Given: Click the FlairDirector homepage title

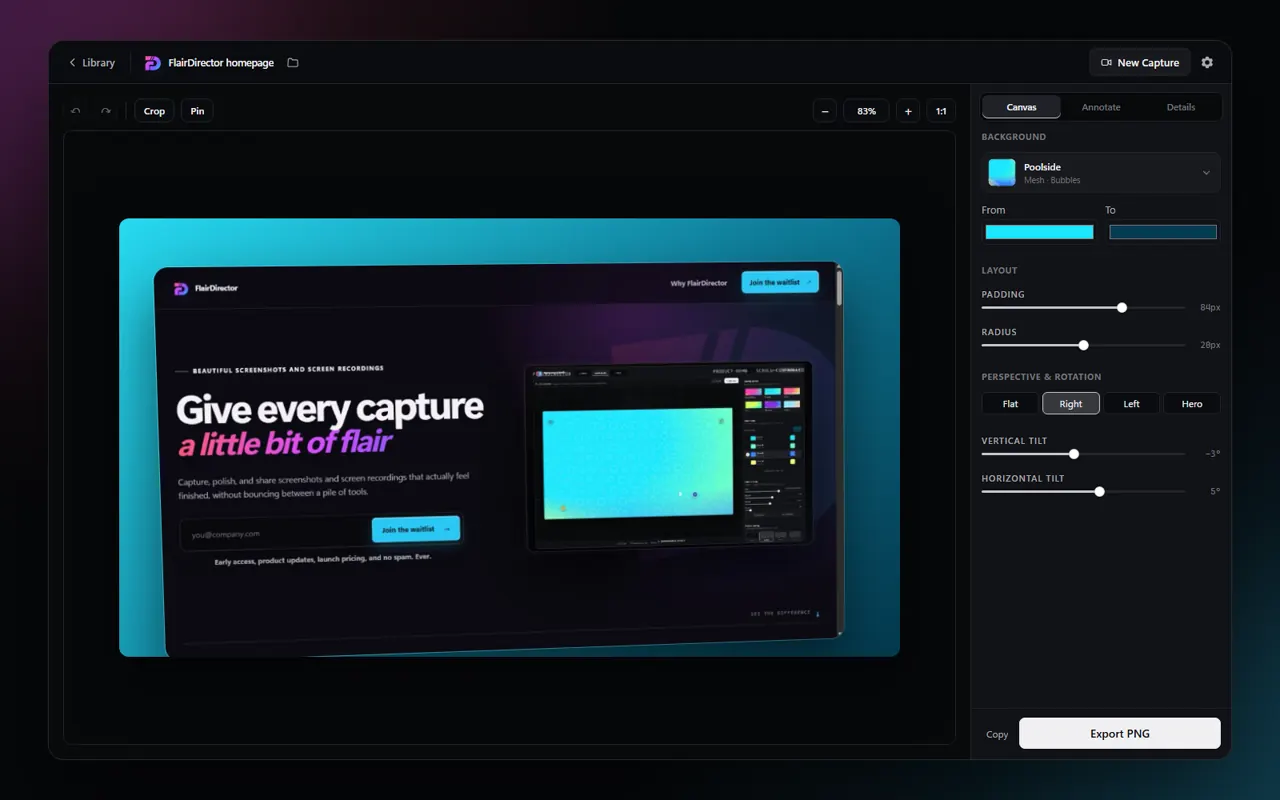Looking at the screenshot, I should 221,63.
